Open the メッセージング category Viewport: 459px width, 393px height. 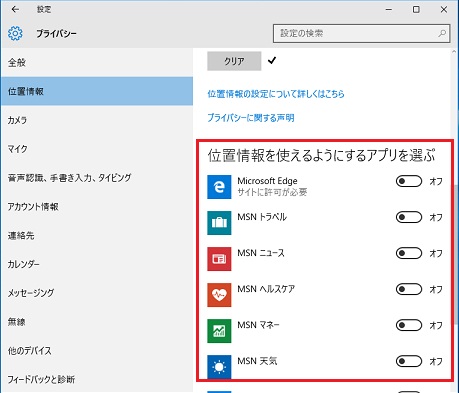pyautogui.click(x=97, y=293)
